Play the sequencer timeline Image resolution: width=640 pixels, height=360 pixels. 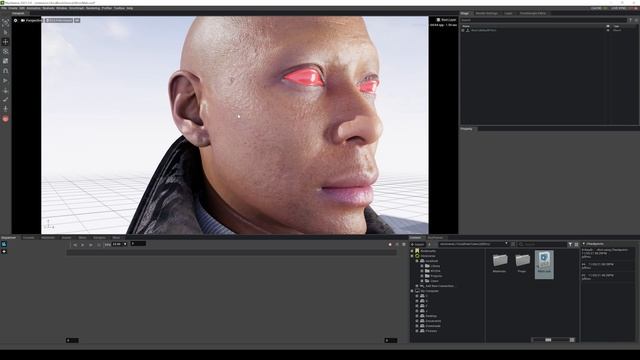(83, 244)
